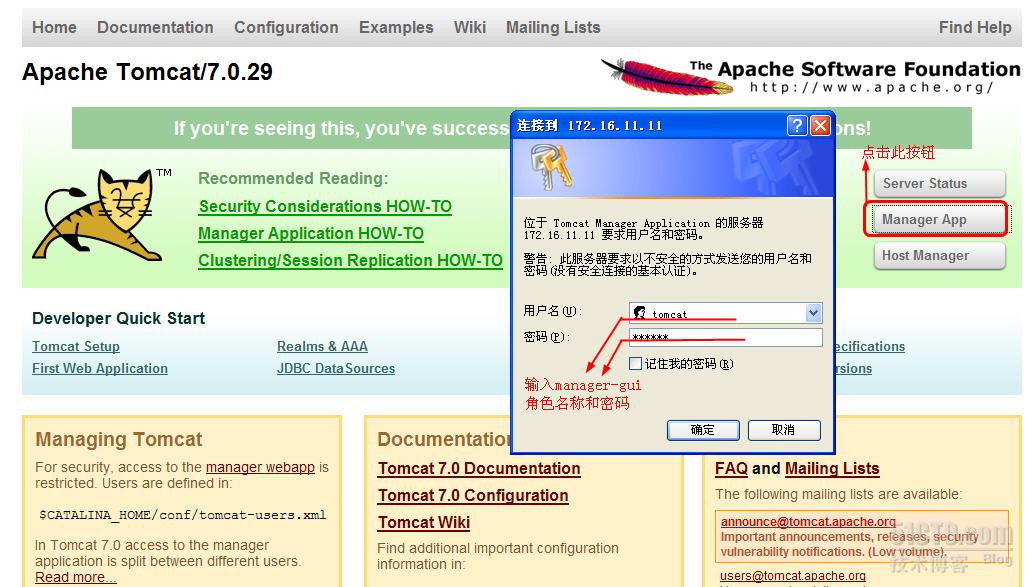Click the Apache Tomcat/7.0.29 heading
The height and width of the screenshot is (587, 1027).
[x=147, y=71]
